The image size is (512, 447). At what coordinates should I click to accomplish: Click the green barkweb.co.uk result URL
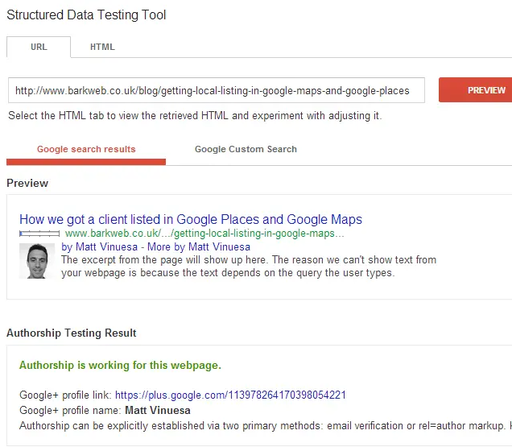(x=204, y=233)
